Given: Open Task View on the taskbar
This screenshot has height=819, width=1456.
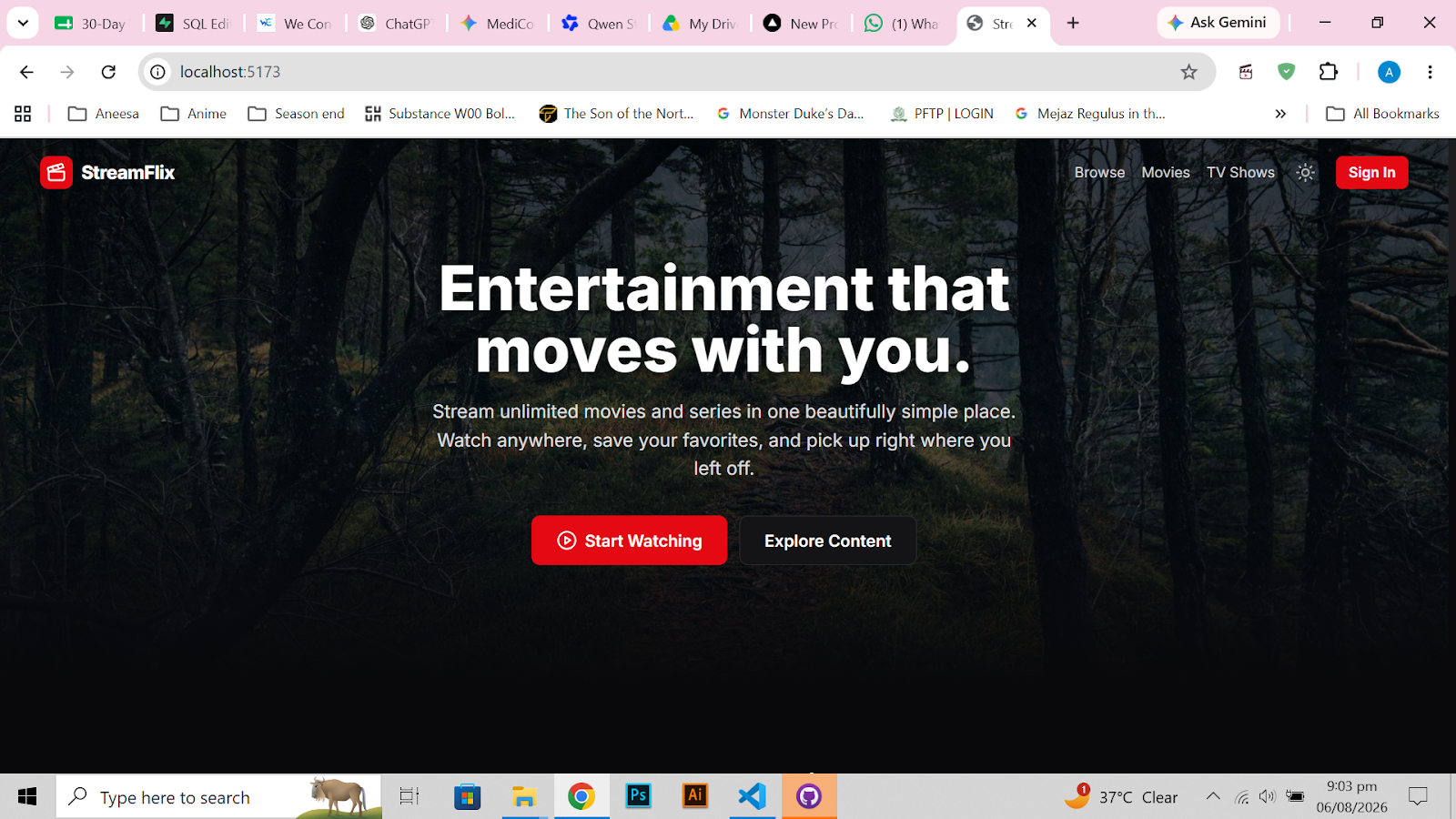Looking at the screenshot, I should click(409, 797).
